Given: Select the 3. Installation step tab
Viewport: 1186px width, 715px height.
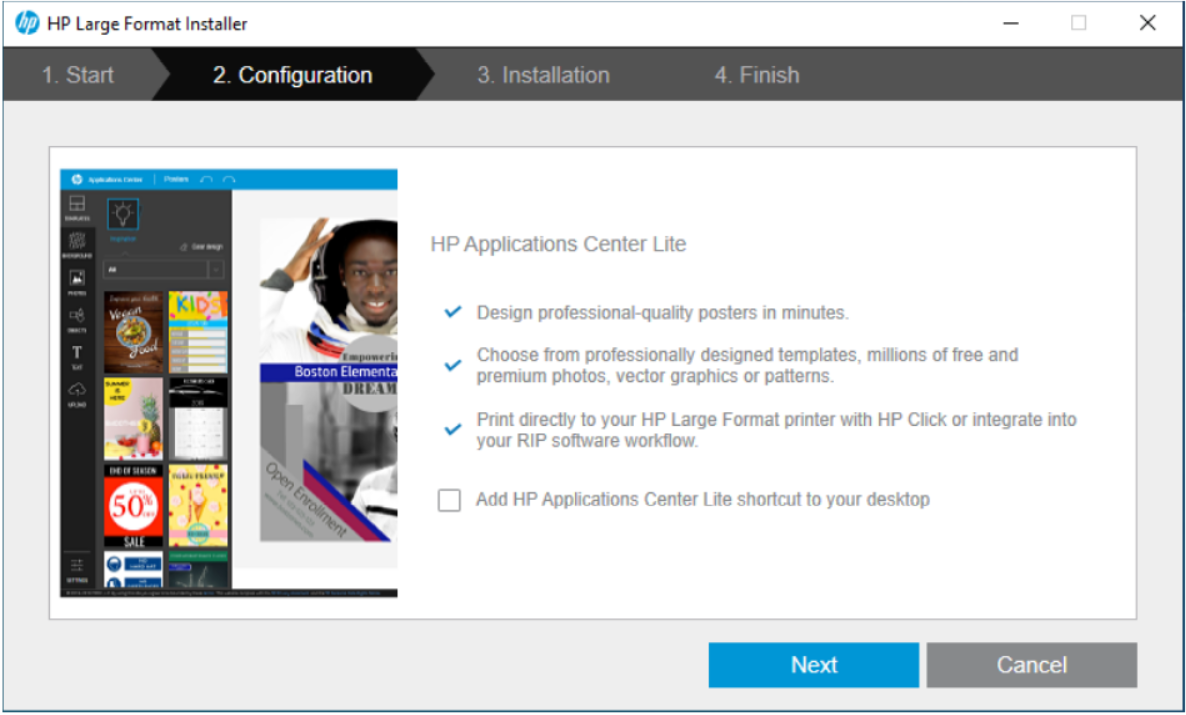Looking at the screenshot, I should tap(543, 75).
